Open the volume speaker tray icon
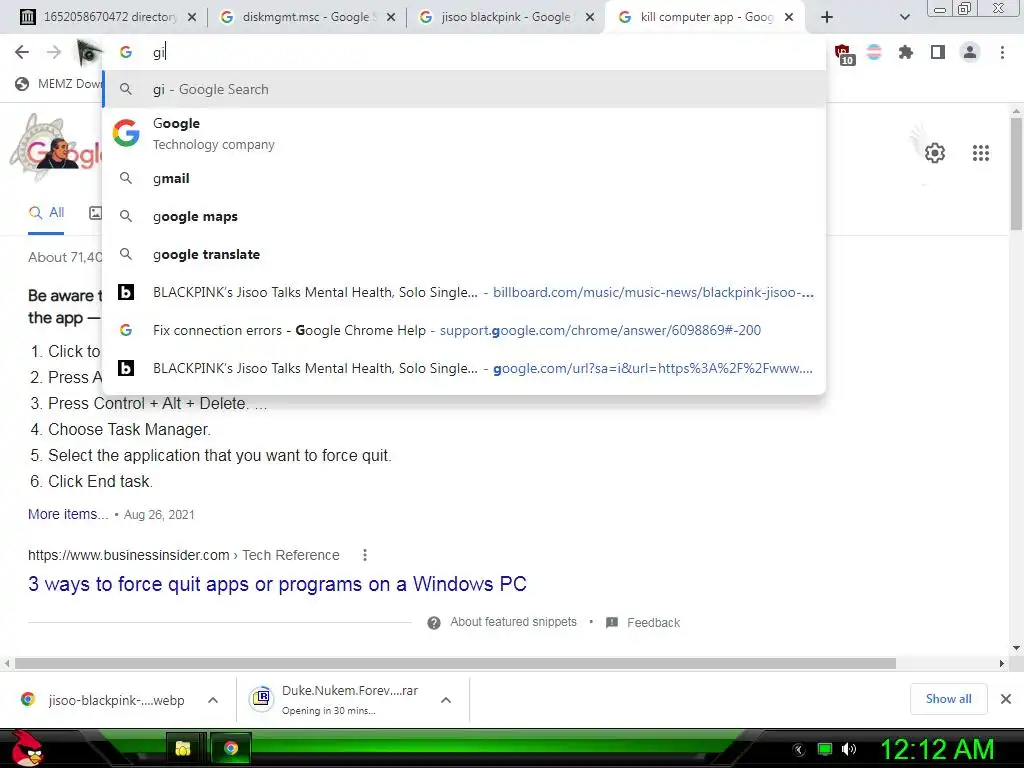This screenshot has width=1024, height=768. pyautogui.click(x=849, y=750)
